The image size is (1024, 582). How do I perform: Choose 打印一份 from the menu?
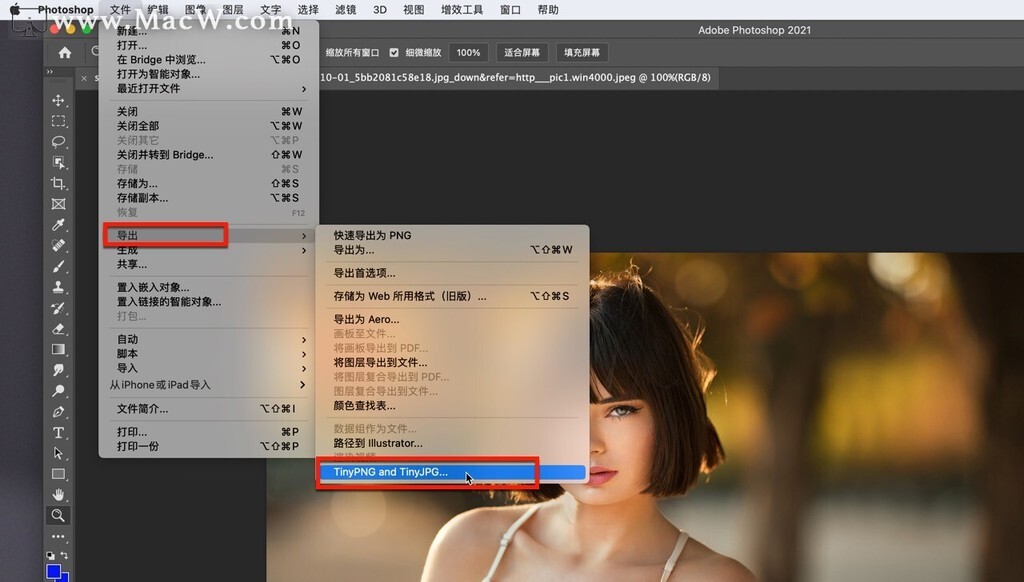(209, 446)
